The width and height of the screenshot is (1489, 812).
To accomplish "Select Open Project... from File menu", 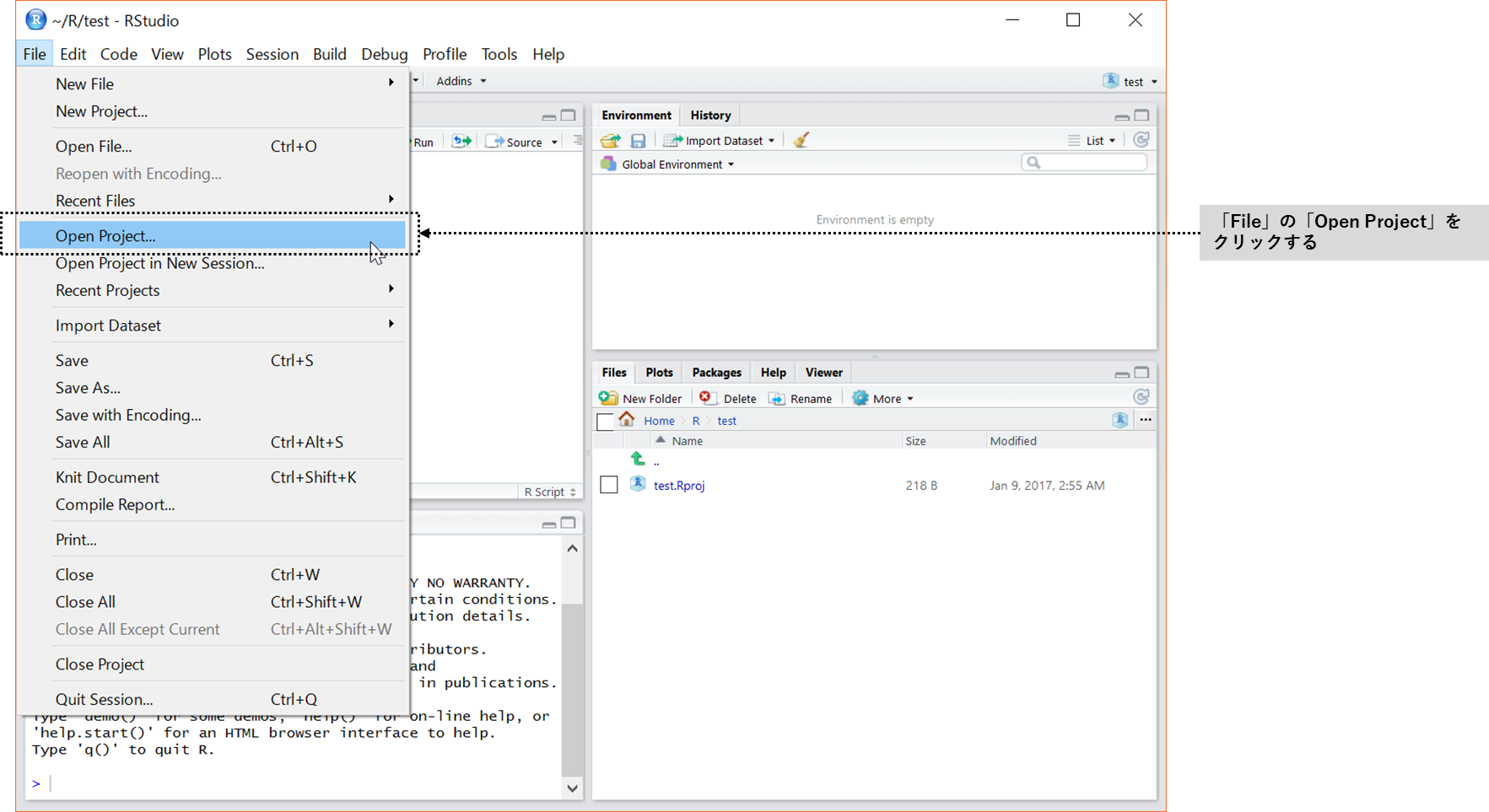I will [x=105, y=236].
